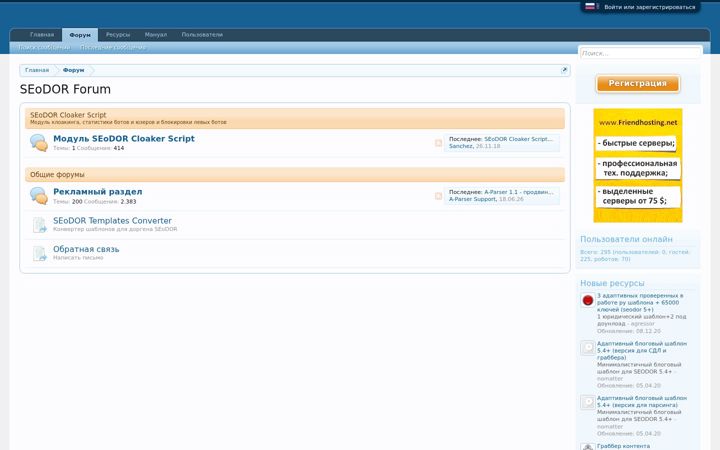Click the page icon beside 'SEoDOR Templates Converter'
The width and height of the screenshot is (720, 450).
pos(39,225)
